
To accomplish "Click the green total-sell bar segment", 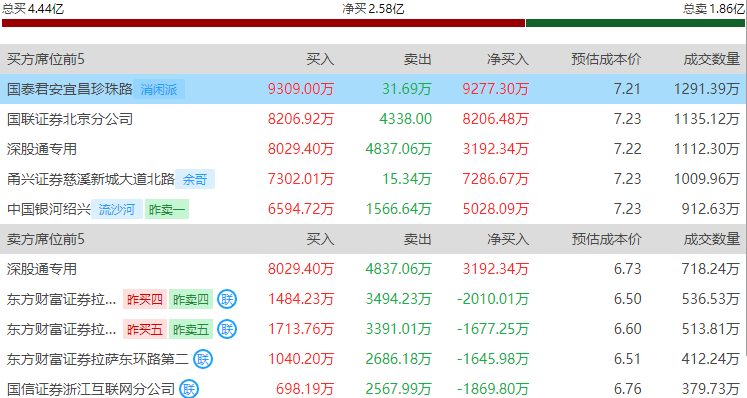I will [636, 23].
